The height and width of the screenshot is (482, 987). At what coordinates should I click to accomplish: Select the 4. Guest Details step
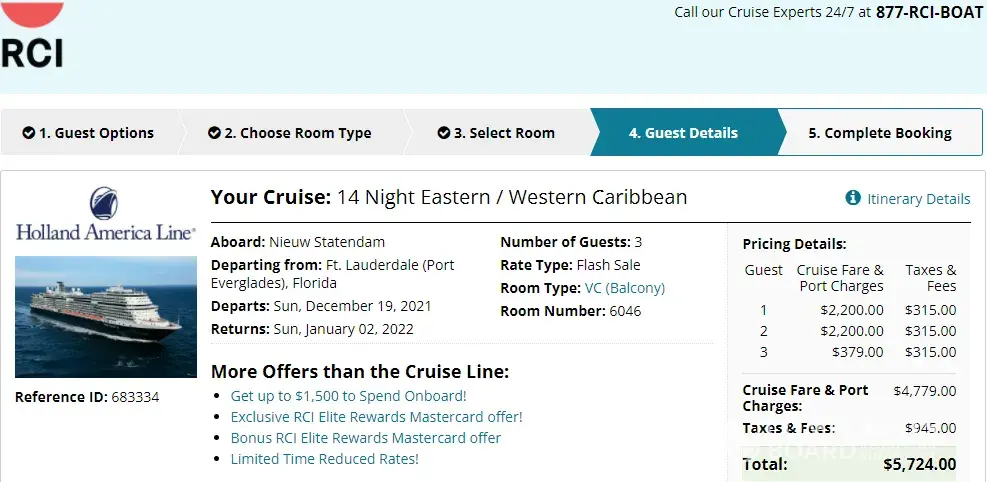tap(683, 133)
